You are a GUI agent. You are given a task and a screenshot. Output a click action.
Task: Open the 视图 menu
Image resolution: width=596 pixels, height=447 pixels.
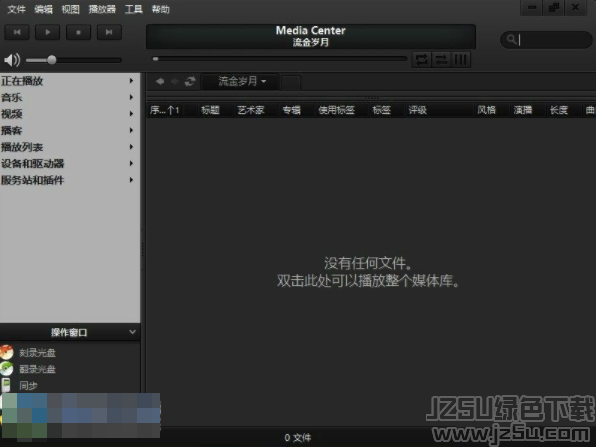click(x=70, y=9)
